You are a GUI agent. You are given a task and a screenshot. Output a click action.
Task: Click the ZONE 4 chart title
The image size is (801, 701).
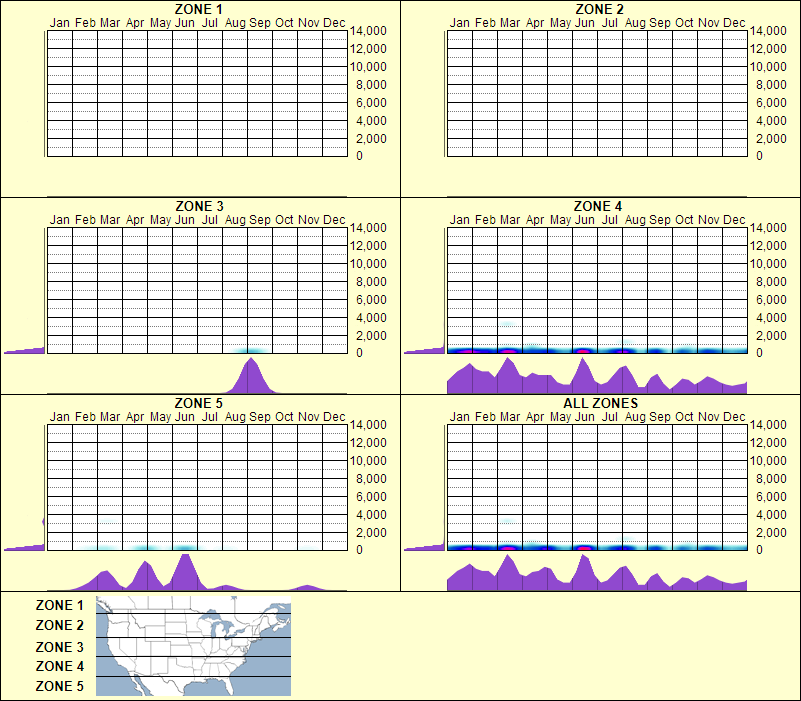(598, 206)
